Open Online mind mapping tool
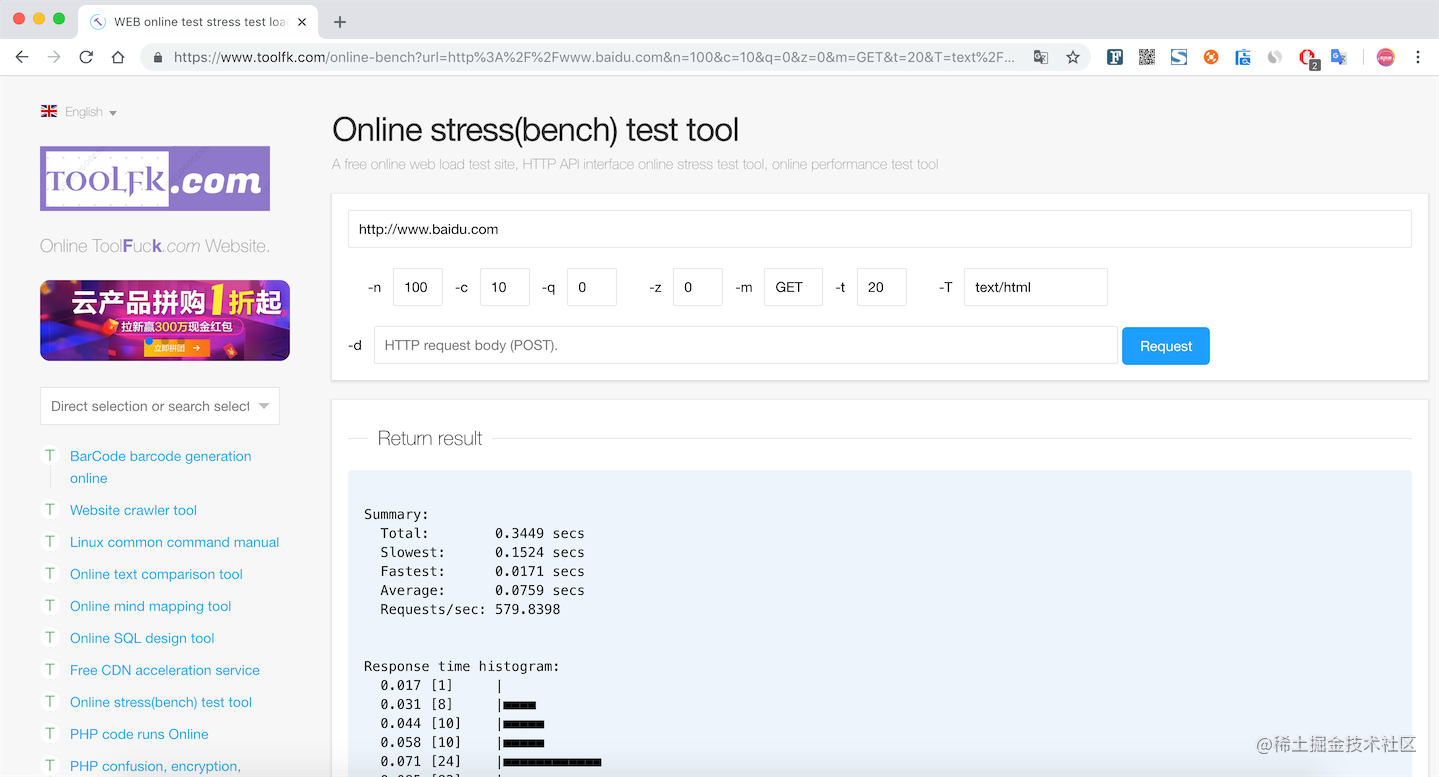This screenshot has width=1439, height=777. click(150, 606)
